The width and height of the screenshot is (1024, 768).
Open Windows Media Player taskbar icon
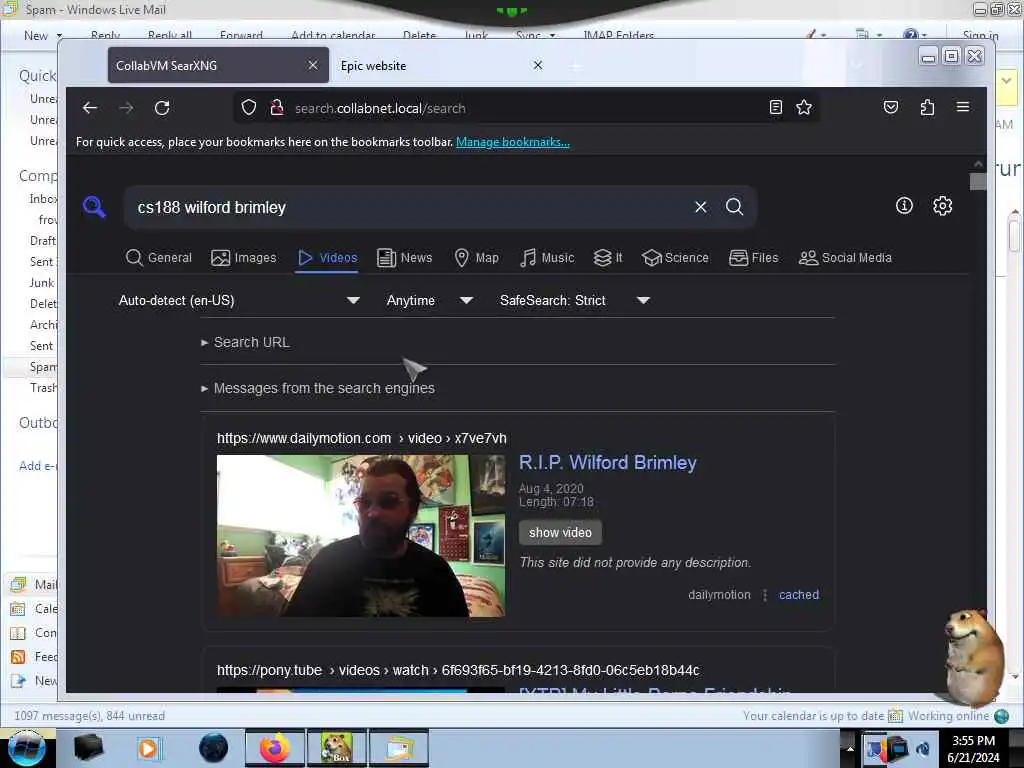pyautogui.click(x=148, y=748)
